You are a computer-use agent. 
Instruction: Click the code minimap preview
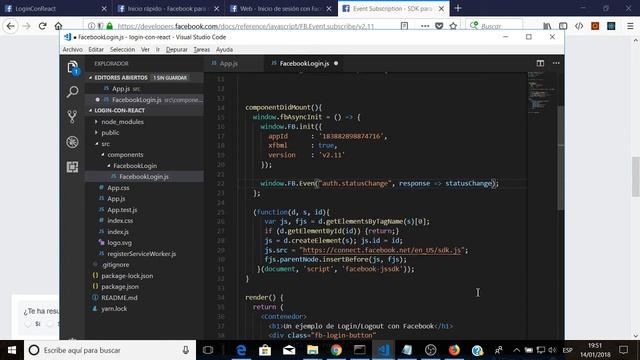coord(541,92)
